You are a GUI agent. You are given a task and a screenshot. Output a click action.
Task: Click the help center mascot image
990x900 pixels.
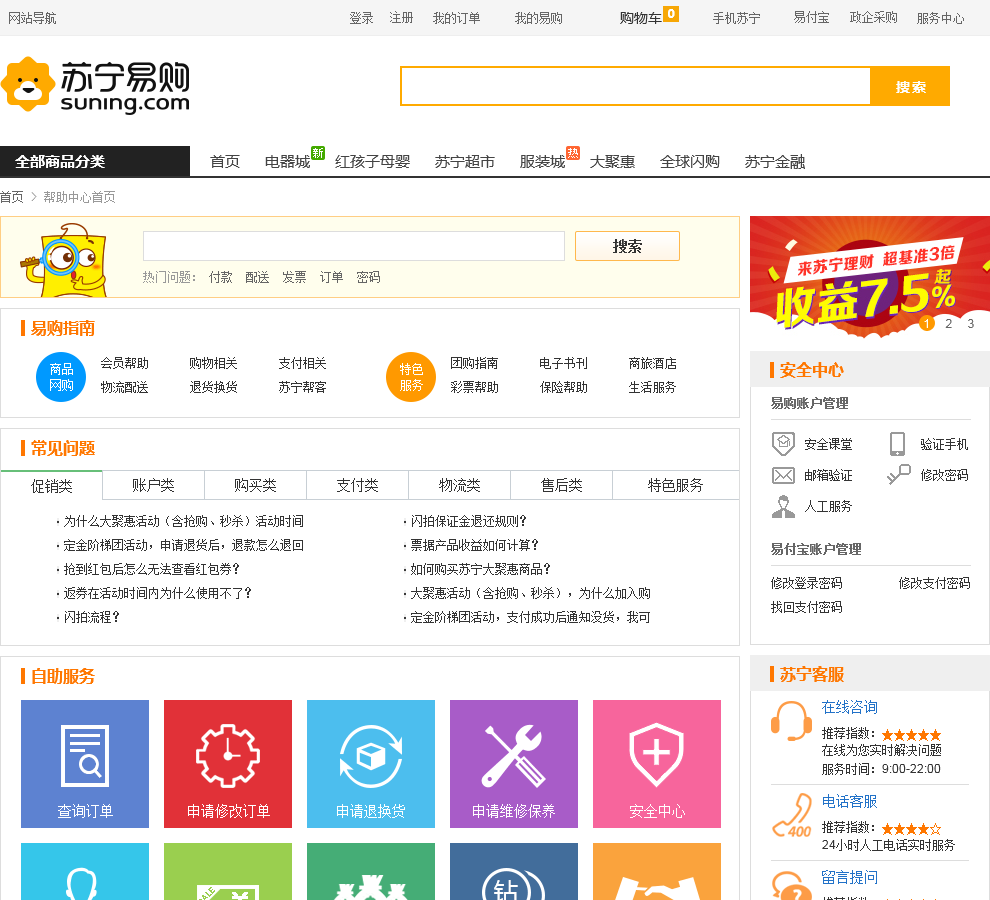pyautogui.click(x=64, y=260)
